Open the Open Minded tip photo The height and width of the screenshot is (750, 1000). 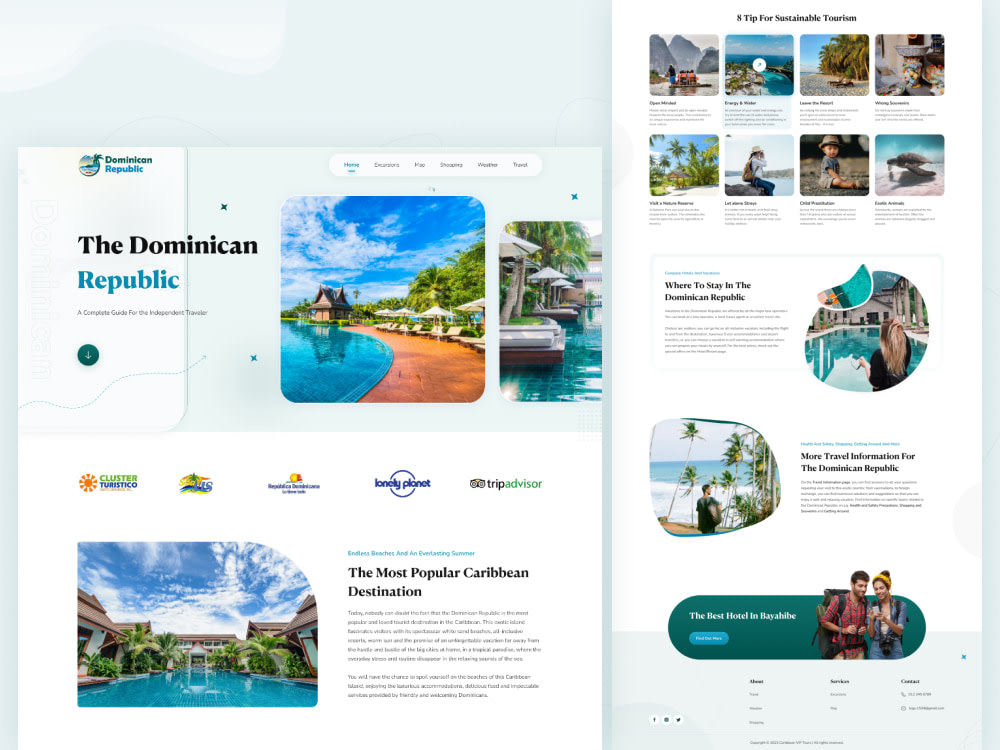click(x=684, y=64)
